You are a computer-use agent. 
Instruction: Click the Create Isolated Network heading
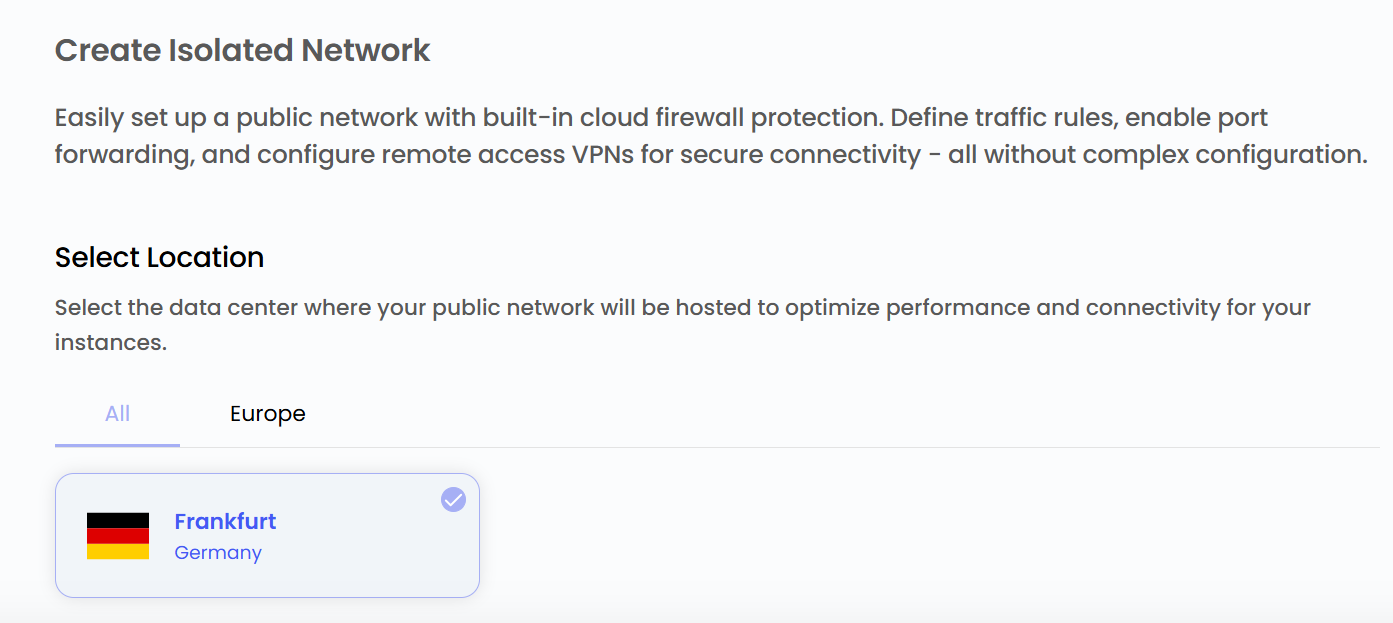point(242,50)
